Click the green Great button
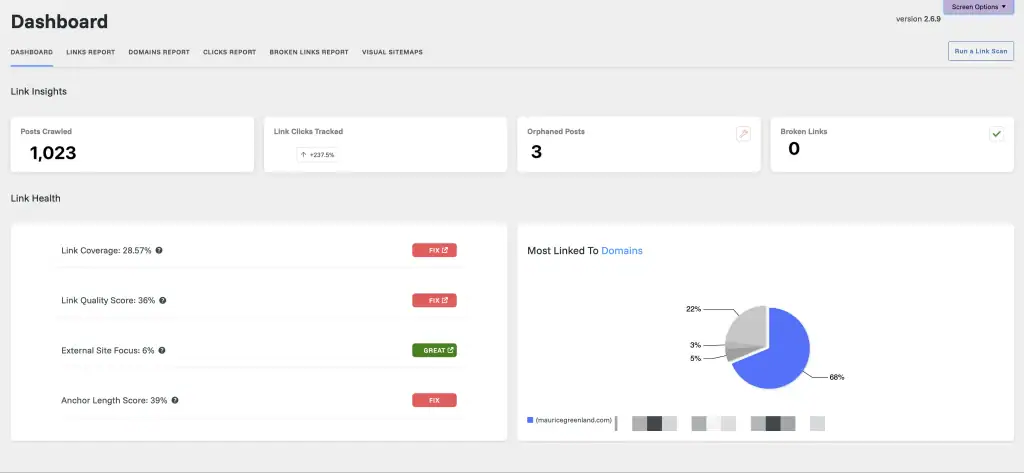This screenshot has width=1024, height=473. pyautogui.click(x=434, y=350)
